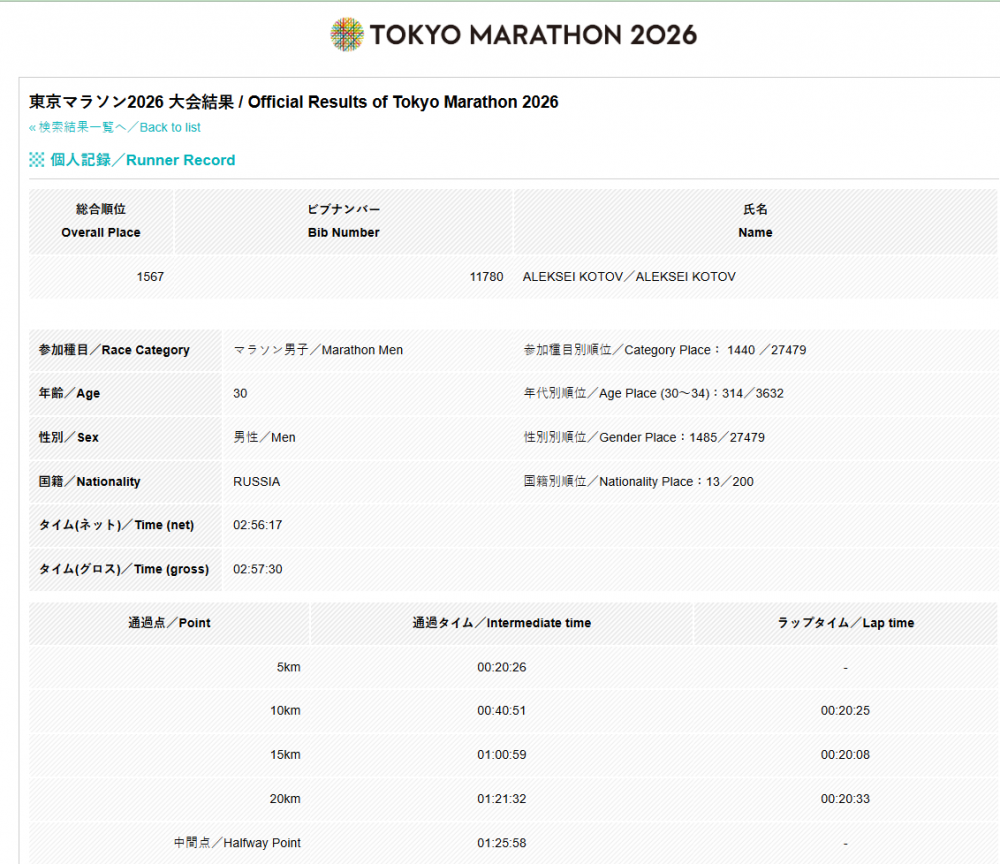Click the Bib Number column header
This screenshot has width=1000, height=864.
tap(343, 221)
